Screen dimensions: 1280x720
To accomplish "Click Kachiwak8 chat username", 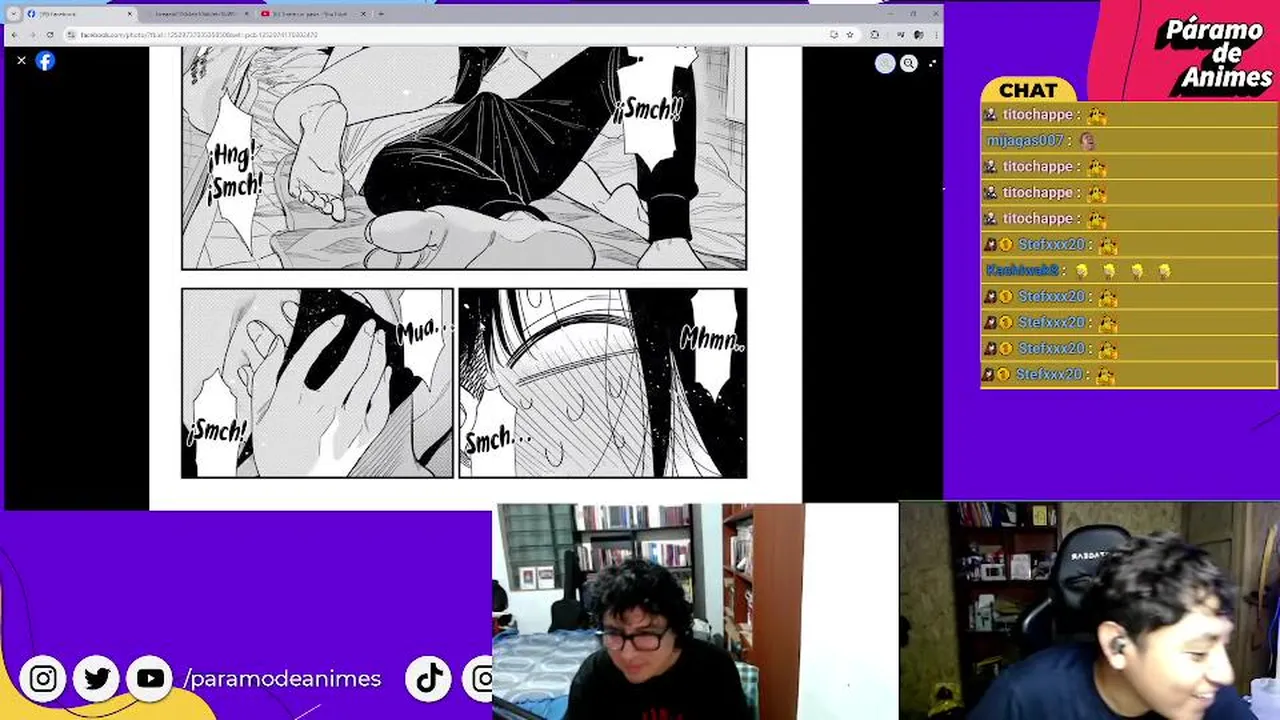I will (x=1022, y=270).
